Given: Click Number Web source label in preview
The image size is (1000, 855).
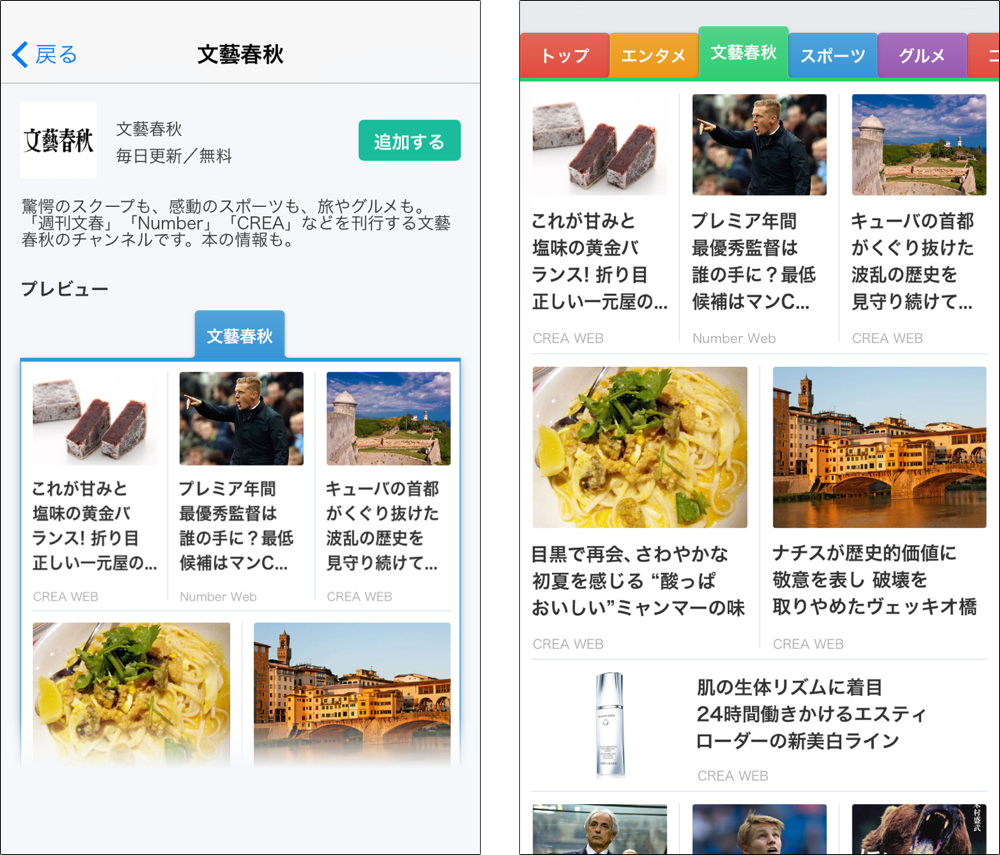Looking at the screenshot, I should pos(218,597).
